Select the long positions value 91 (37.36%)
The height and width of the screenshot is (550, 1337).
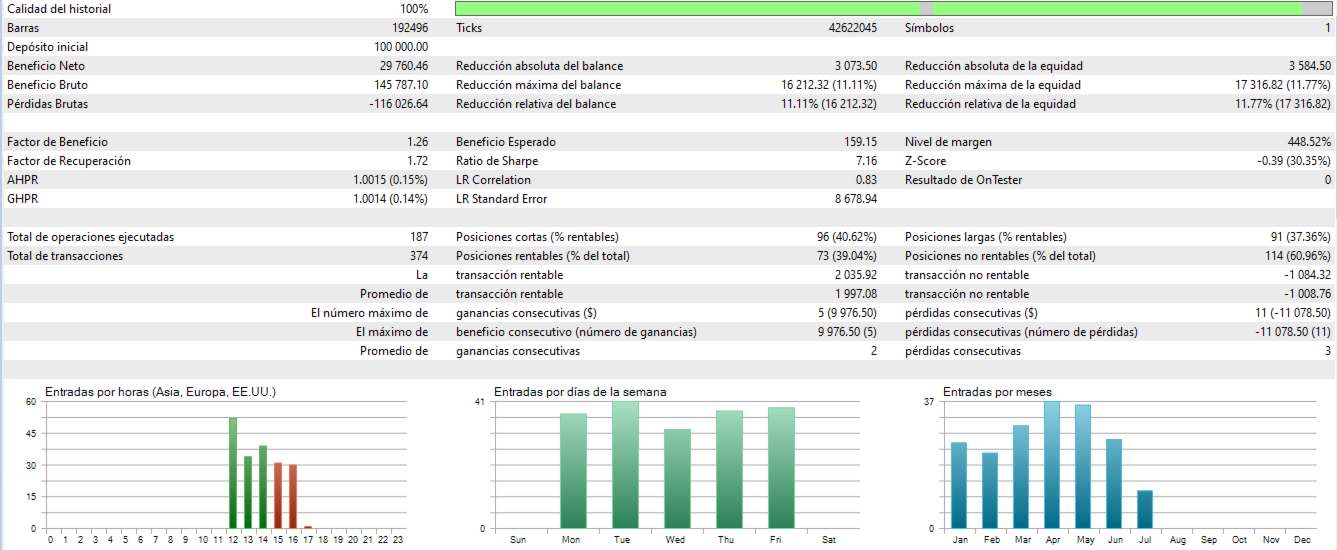(1301, 237)
